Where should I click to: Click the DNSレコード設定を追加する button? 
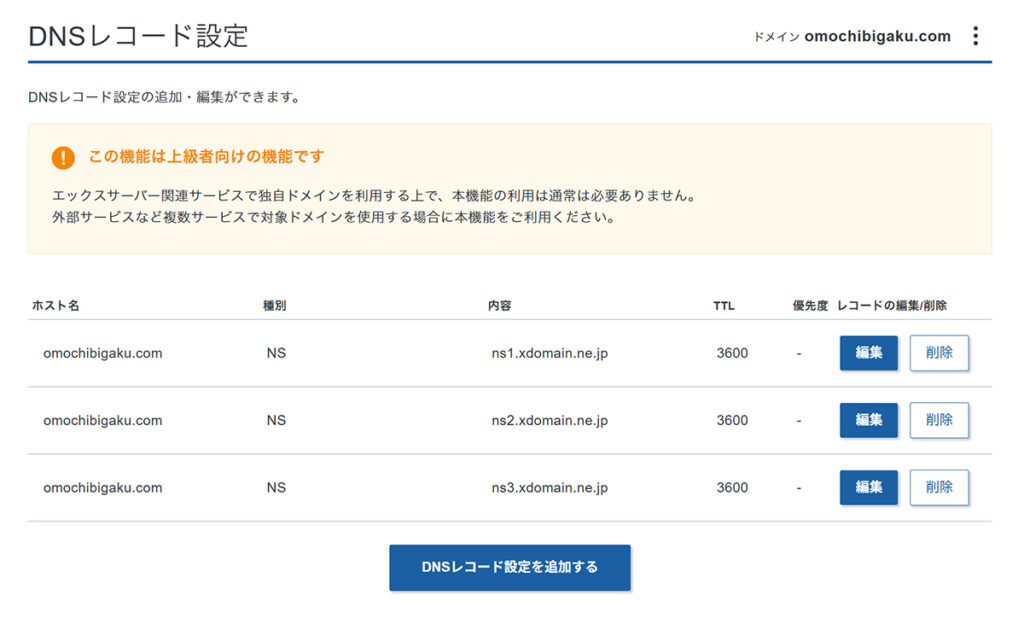coord(510,567)
